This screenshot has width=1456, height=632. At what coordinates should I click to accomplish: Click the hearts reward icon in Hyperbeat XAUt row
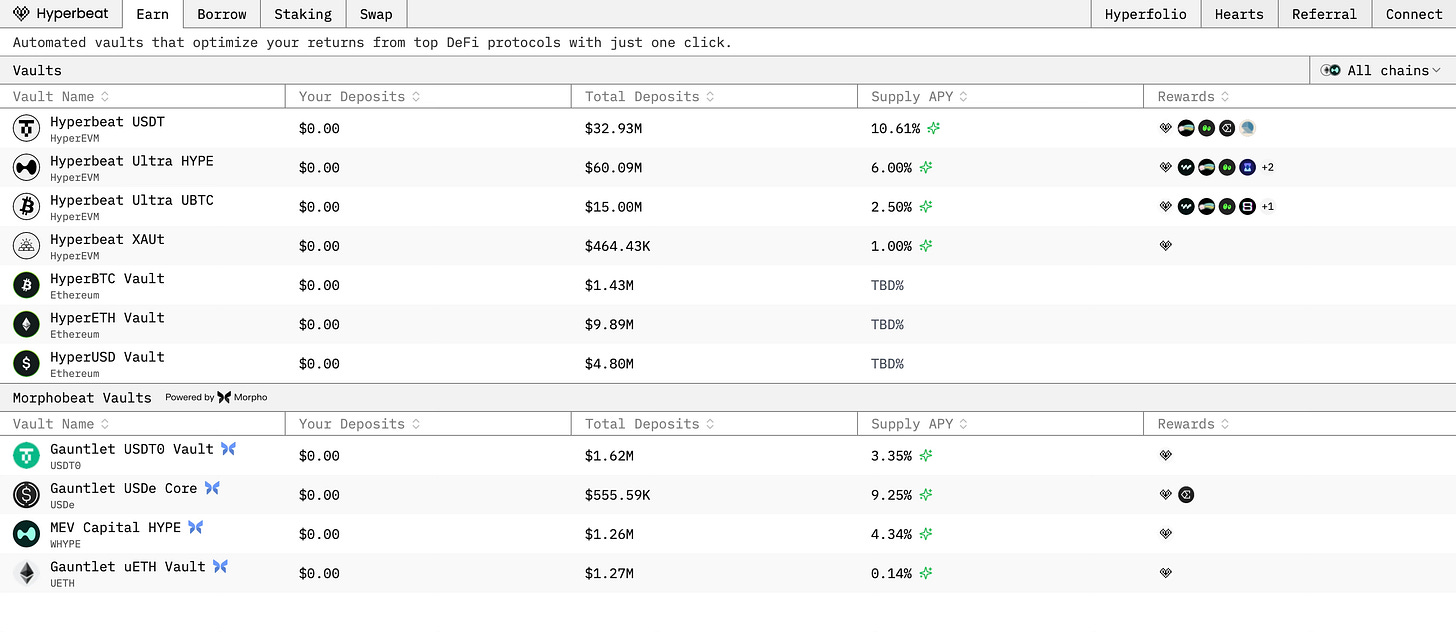tap(1165, 245)
